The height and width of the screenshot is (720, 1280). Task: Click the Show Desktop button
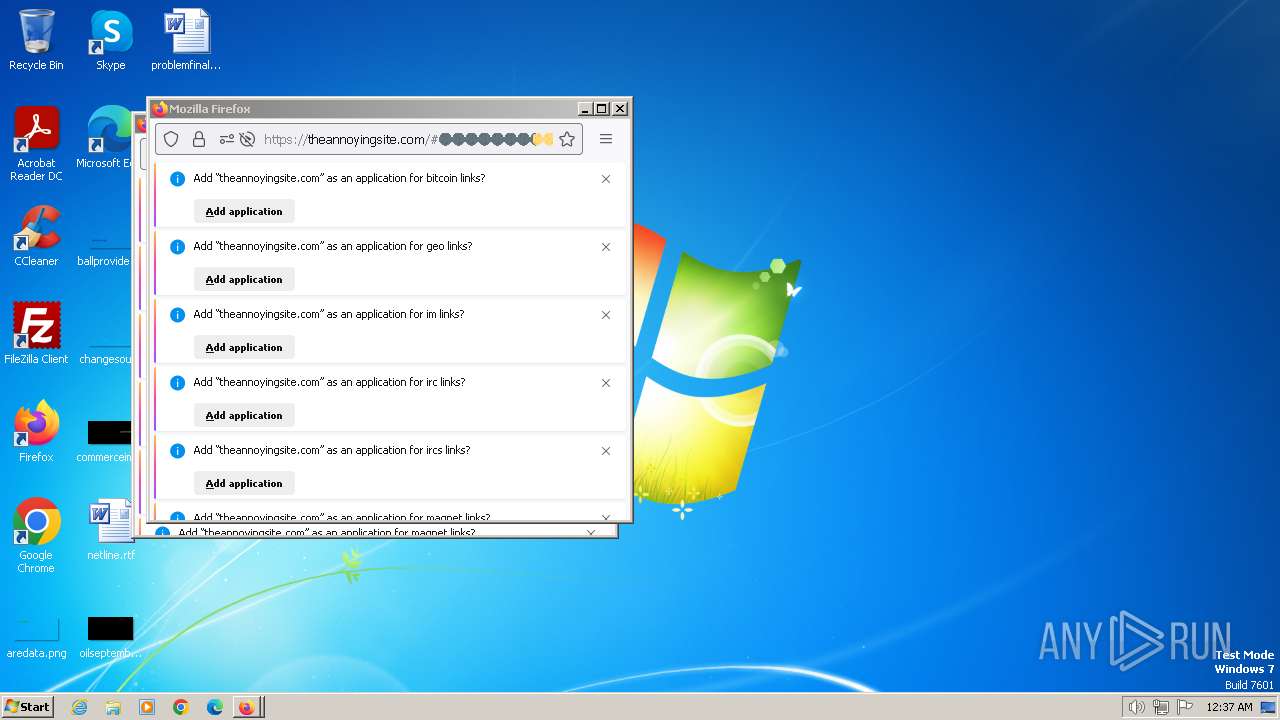click(1269, 707)
